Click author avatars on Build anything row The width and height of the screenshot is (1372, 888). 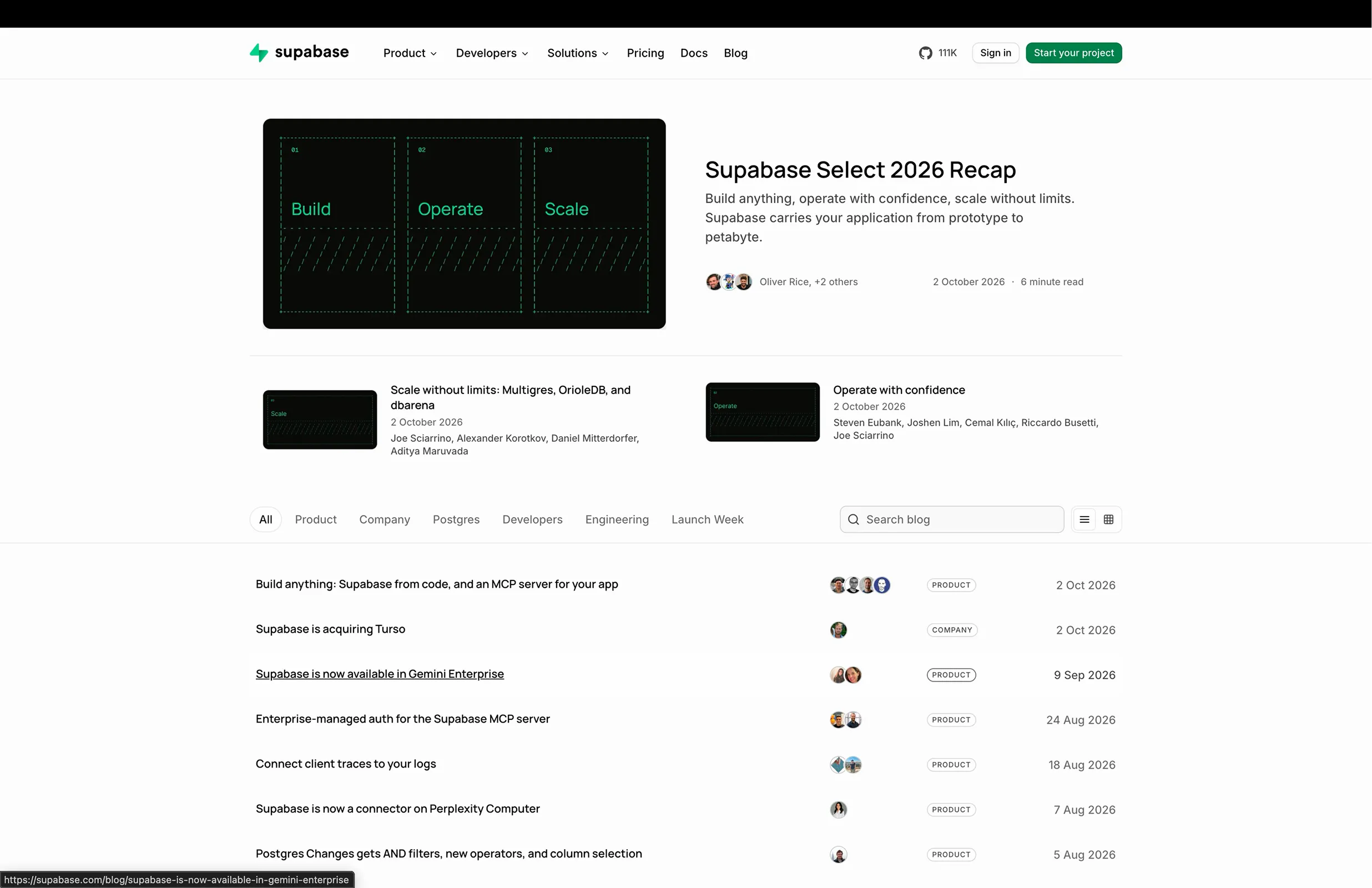(860, 586)
